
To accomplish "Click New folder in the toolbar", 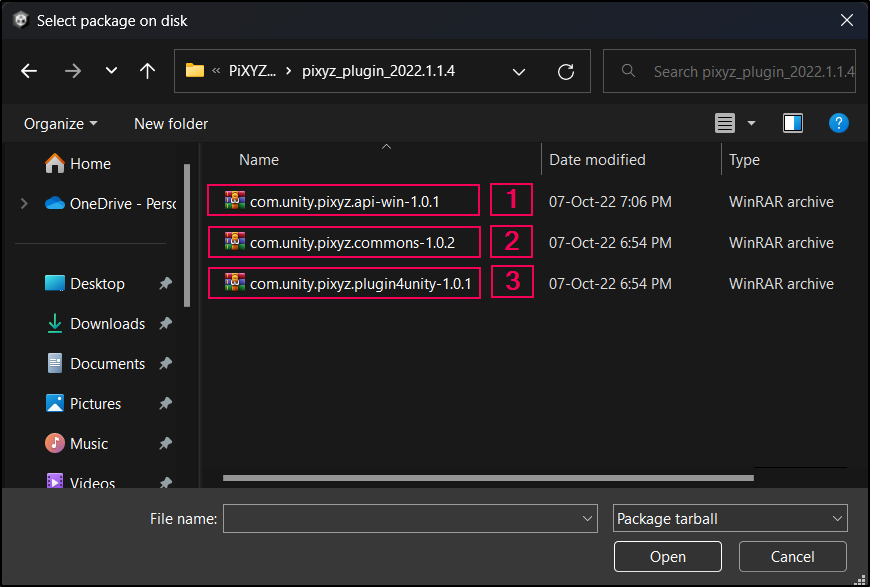I will click(x=171, y=124).
